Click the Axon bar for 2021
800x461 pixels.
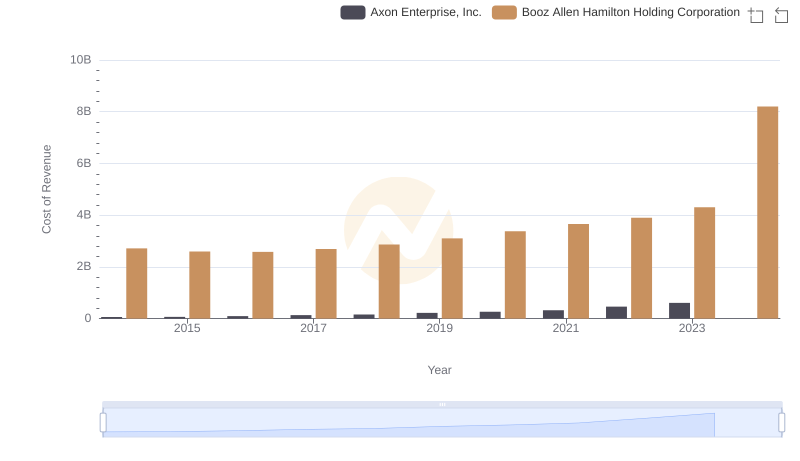point(553,314)
